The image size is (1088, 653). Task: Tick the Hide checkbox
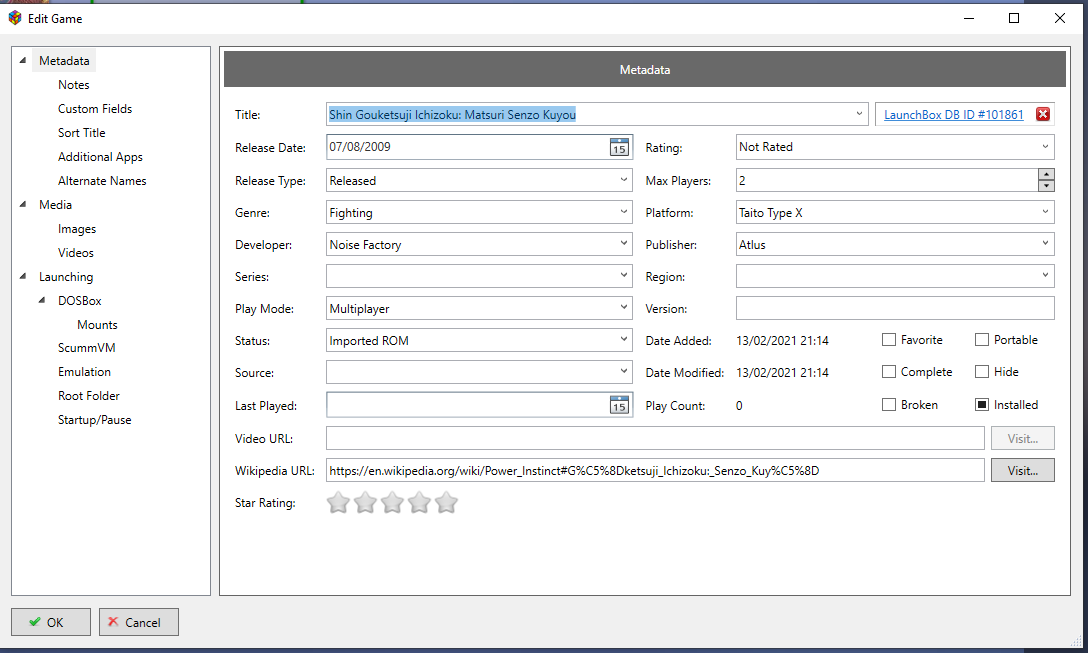[981, 372]
